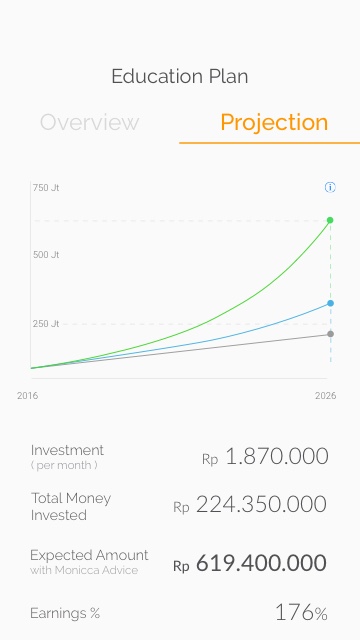Tap the blue projection endpoint dot
This screenshot has height=640, width=360.
330,303
